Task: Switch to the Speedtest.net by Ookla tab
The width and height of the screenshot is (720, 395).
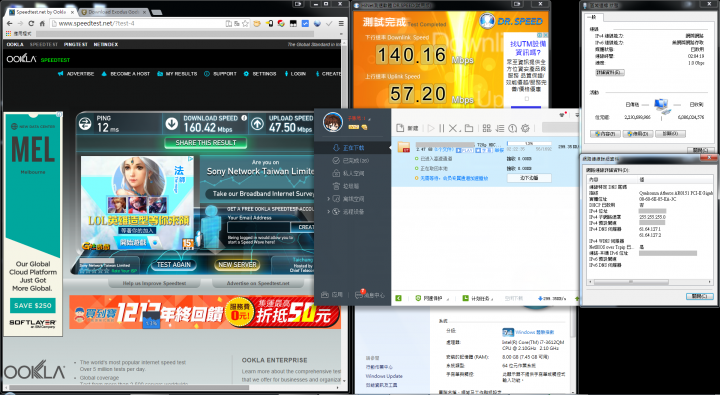Action: coord(40,12)
